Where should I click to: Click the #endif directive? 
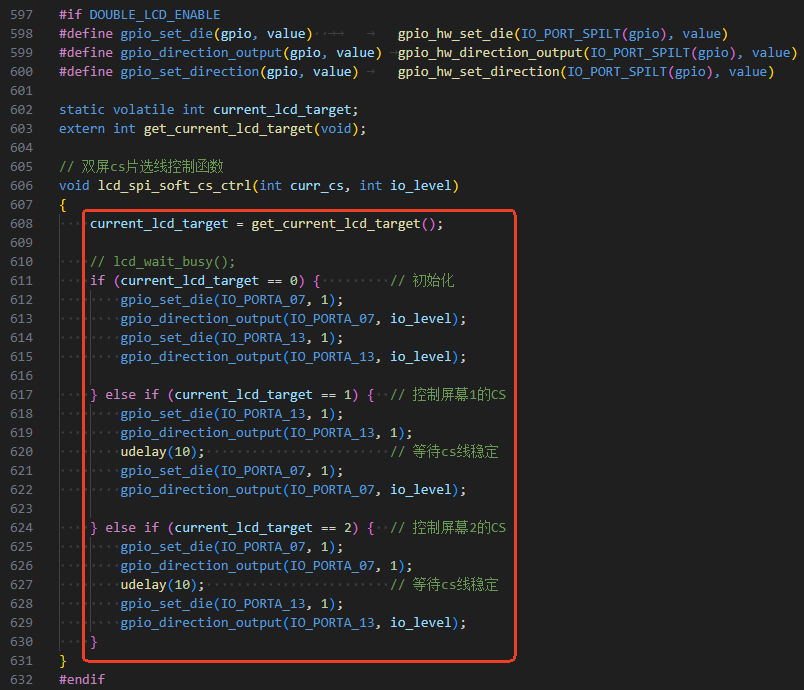point(82,680)
